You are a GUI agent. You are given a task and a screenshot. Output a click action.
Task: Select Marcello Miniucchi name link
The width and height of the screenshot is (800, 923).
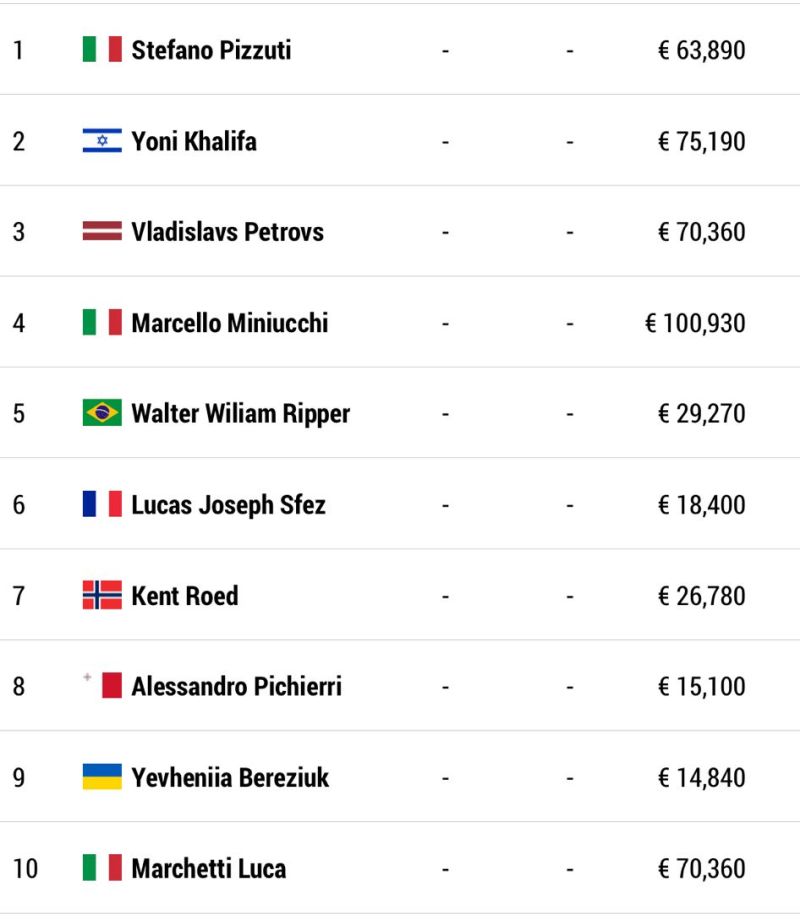pyautogui.click(x=230, y=323)
